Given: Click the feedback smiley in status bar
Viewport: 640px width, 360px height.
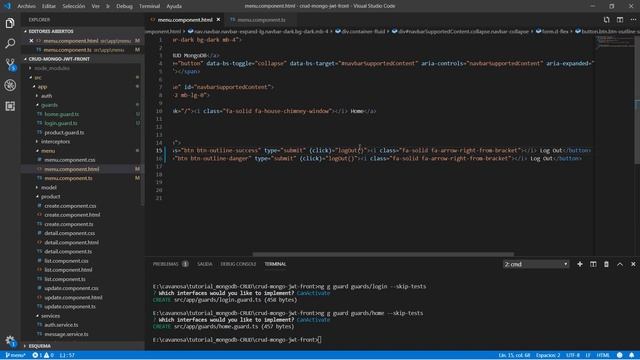Looking at the screenshot, I should pos(620,355).
